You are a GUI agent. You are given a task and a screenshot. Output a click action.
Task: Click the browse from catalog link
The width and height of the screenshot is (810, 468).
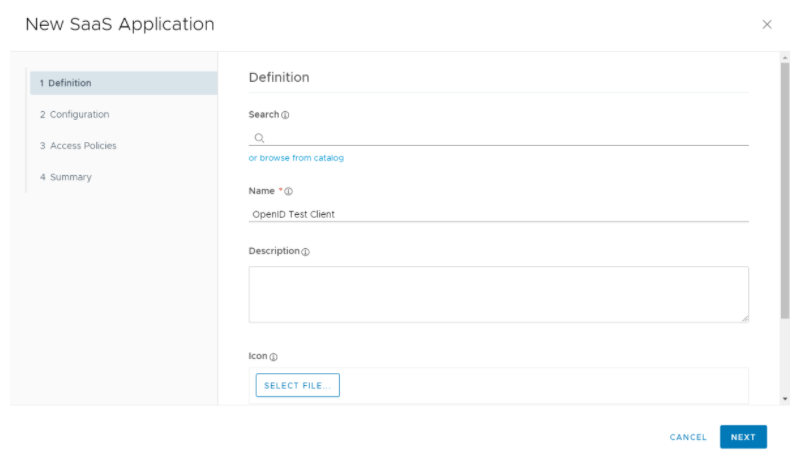(296, 158)
